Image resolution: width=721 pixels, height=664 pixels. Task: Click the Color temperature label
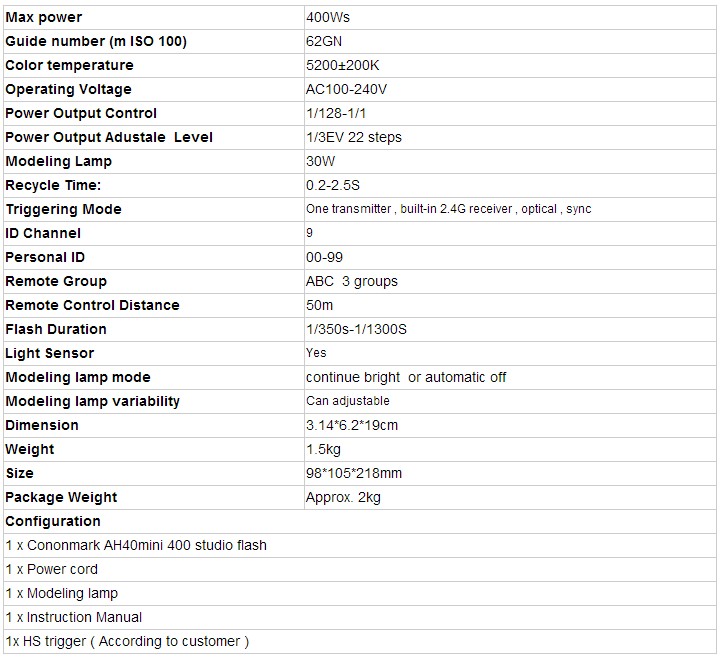tap(69, 65)
